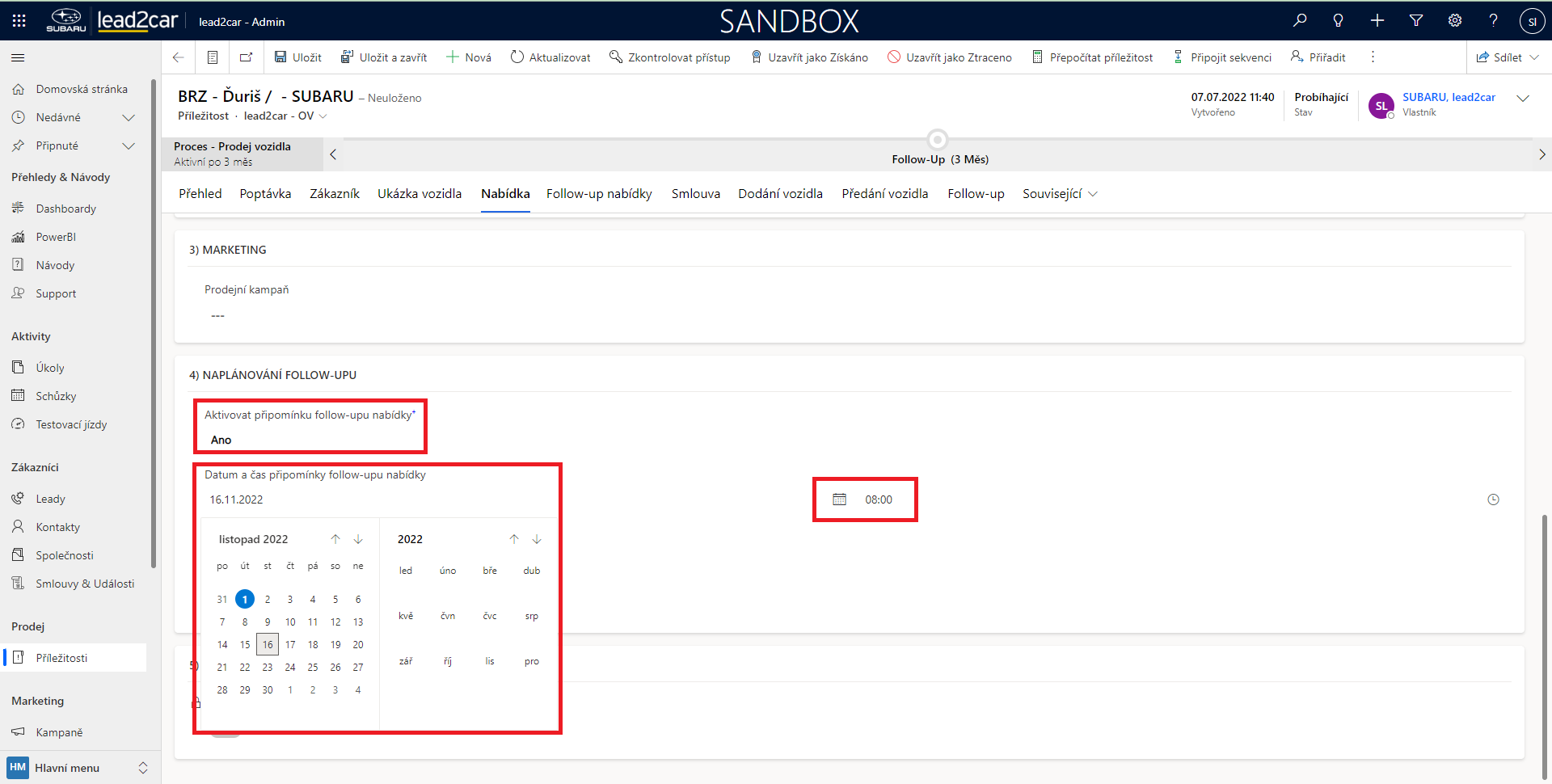Click the advanced find filter icon

(x=1416, y=21)
